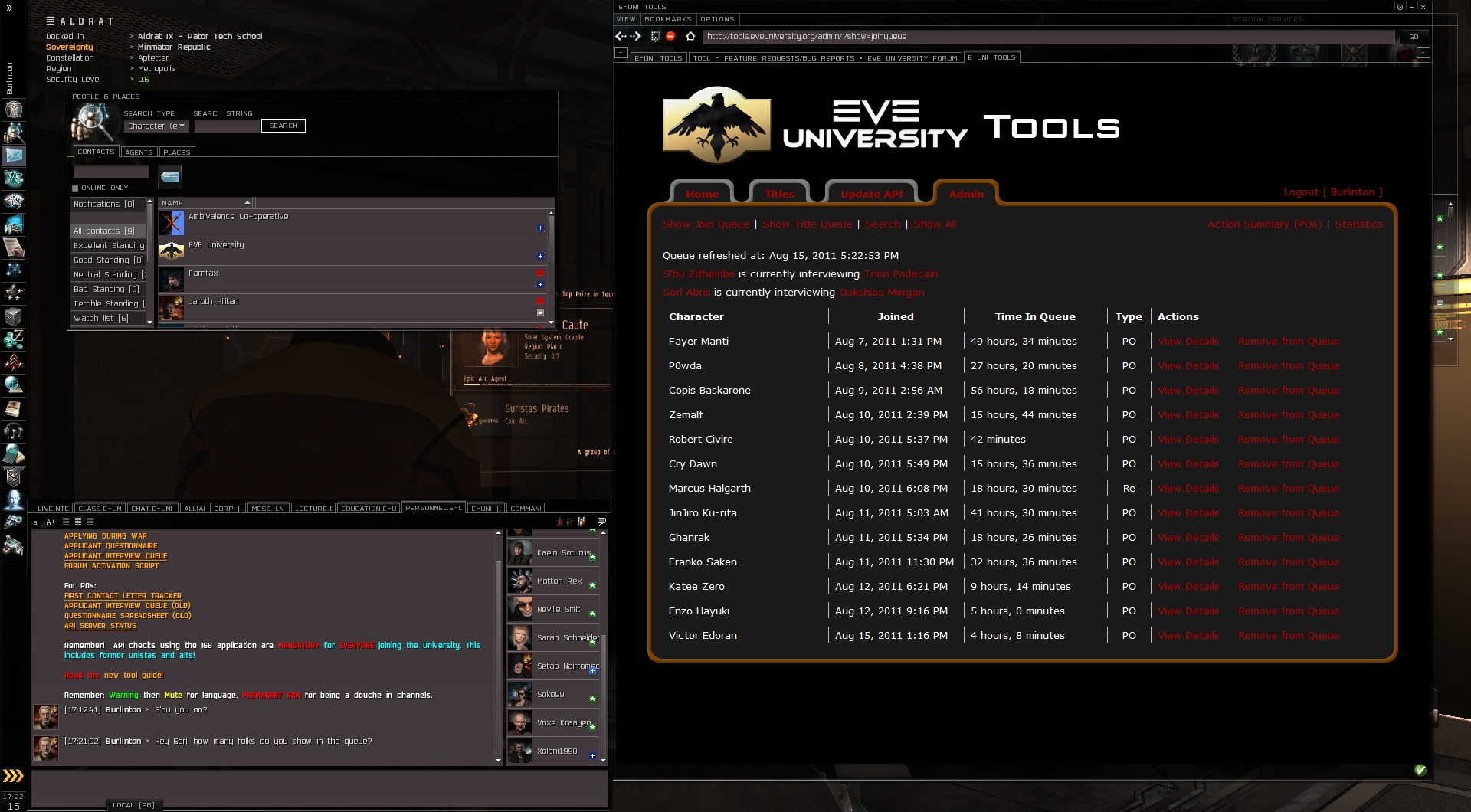Open the Action Summary (POs) link
1471x812 pixels.
pos(1264,224)
